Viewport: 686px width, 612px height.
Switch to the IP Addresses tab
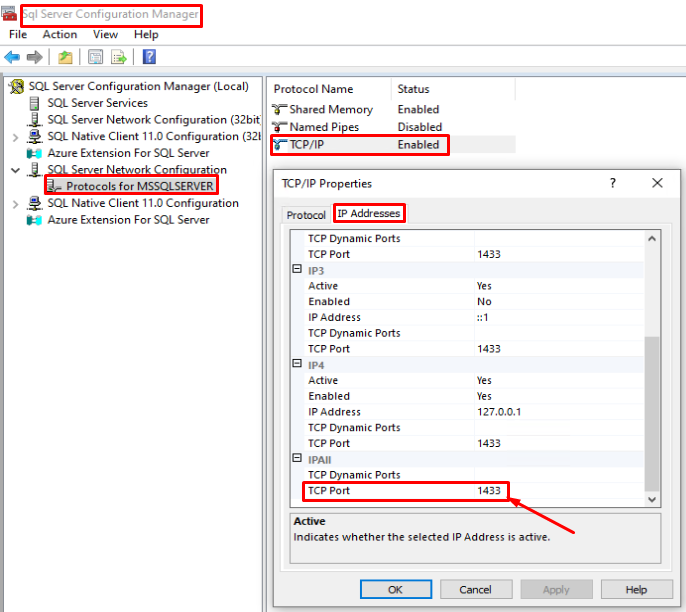coord(368,213)
